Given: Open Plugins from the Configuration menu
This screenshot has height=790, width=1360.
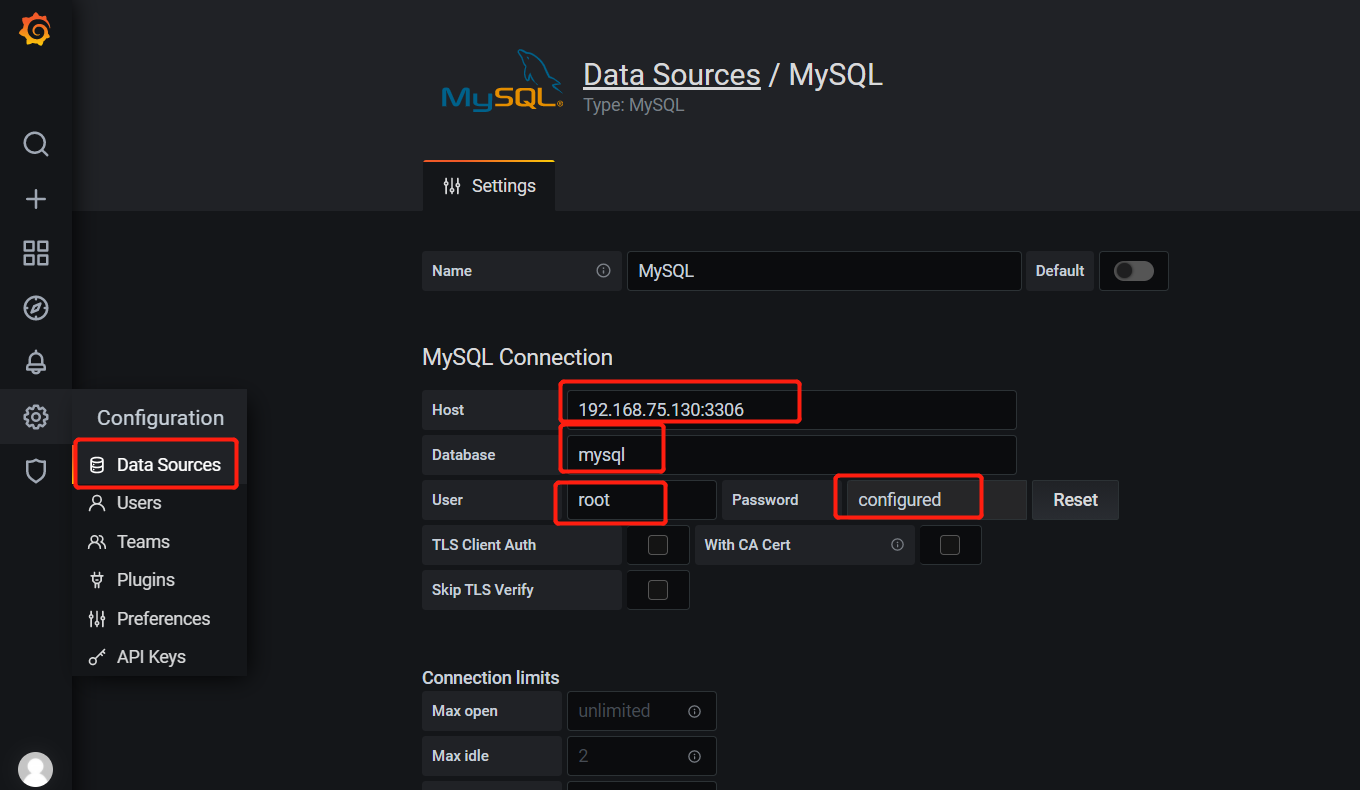Looking at the screenshot, I should pos(145,580).
